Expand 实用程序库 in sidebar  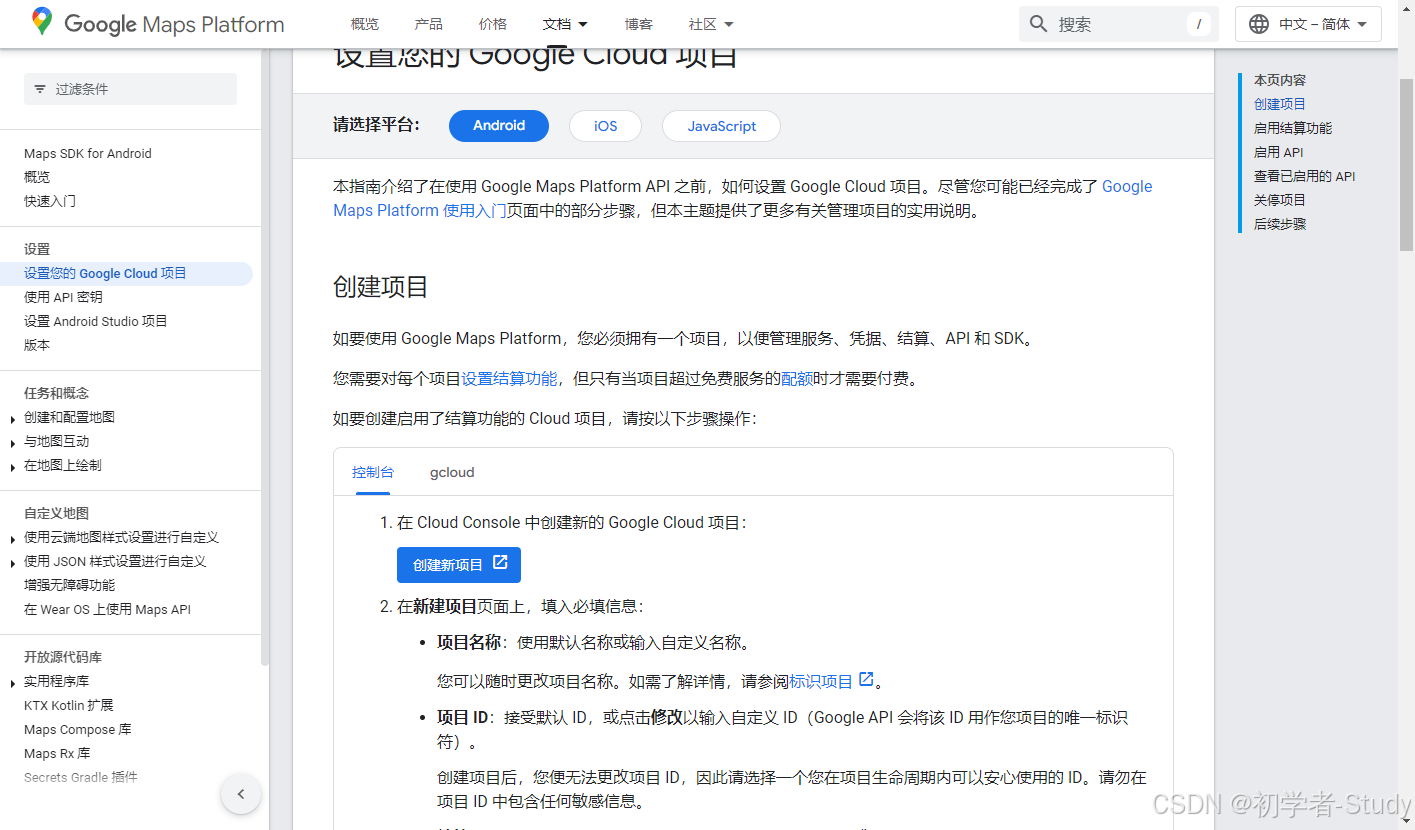[13, 682]
